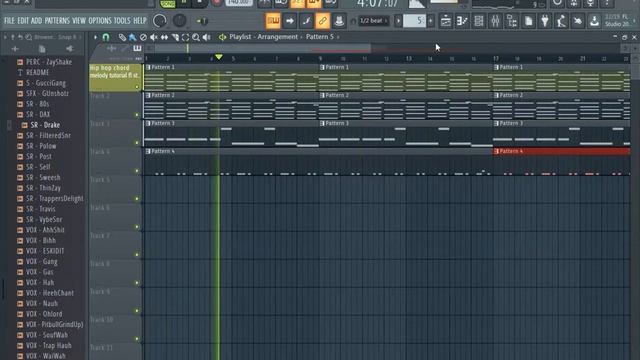Pick the Select marquee tool
The height and width of the screenshot is (360, 640).
coord(185,38)
